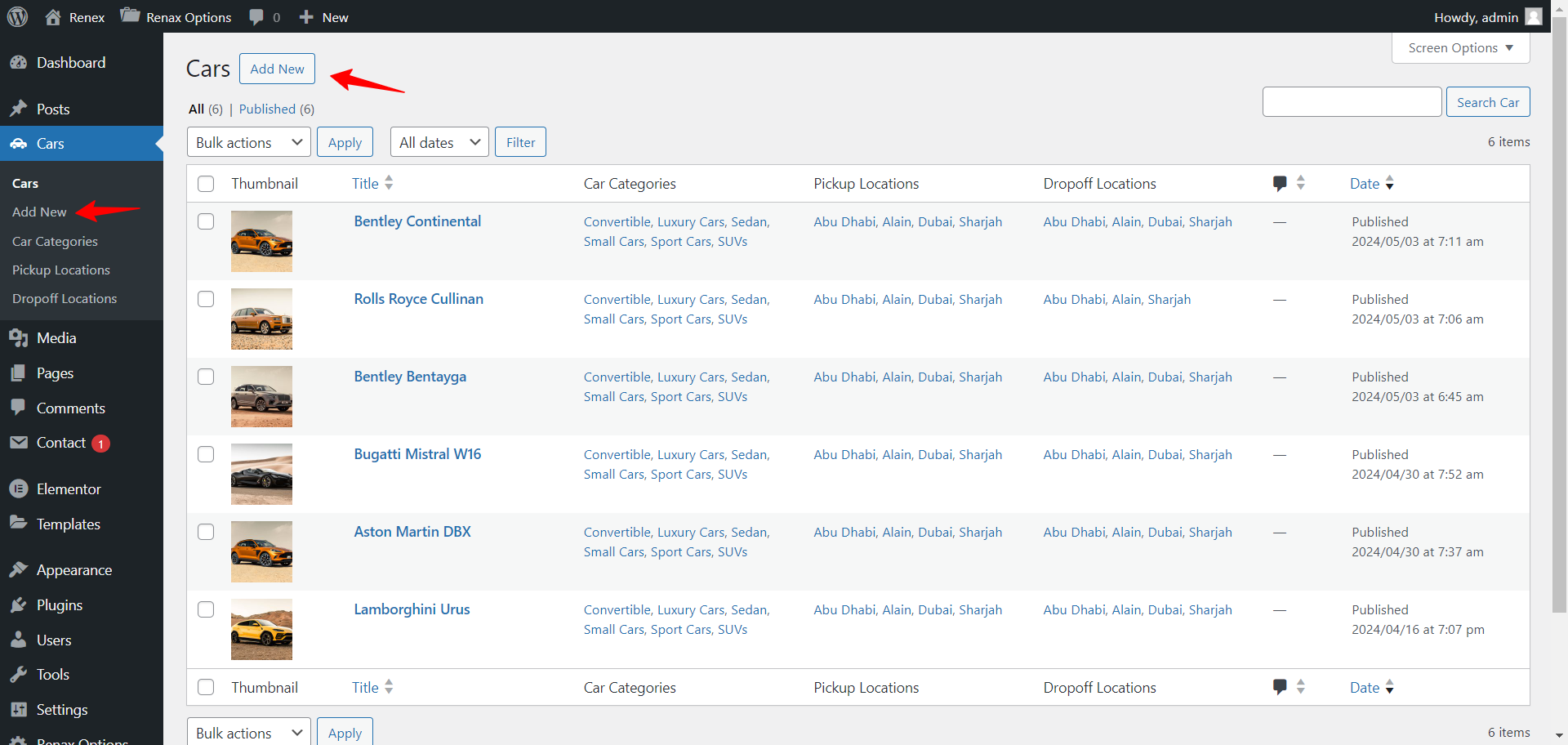Screen dimensions: 1568x745
Task: Toggle the select-all checkbox in table header
Action: (206, 184)
